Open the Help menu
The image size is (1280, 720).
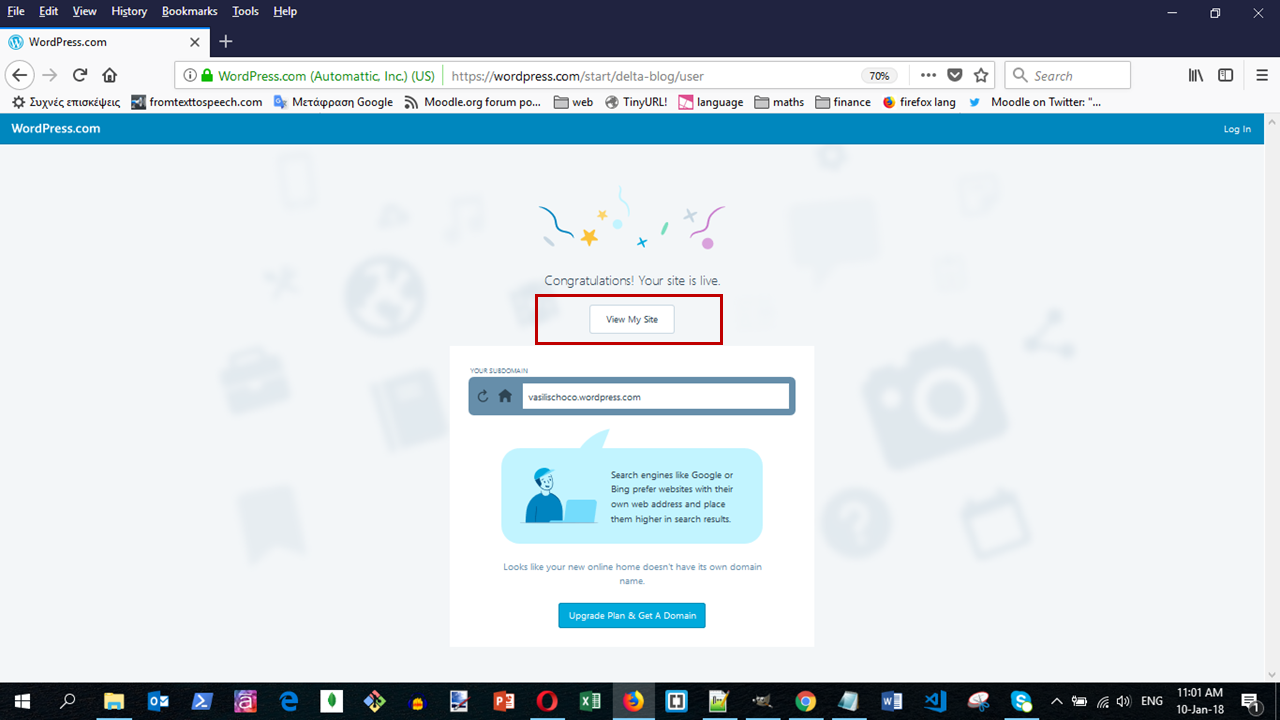285,11
